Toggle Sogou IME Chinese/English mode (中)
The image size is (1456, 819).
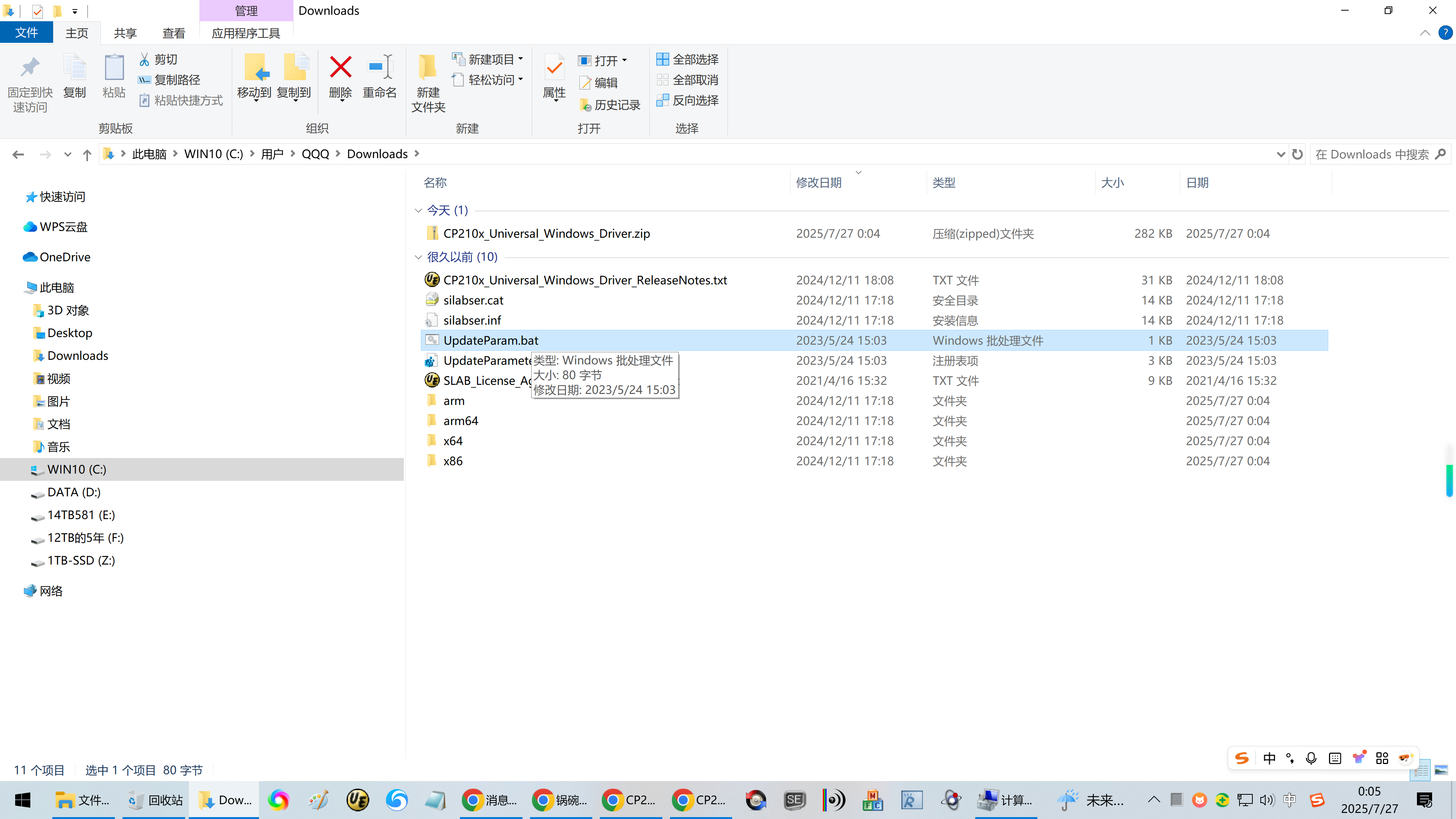(1269, 758)
